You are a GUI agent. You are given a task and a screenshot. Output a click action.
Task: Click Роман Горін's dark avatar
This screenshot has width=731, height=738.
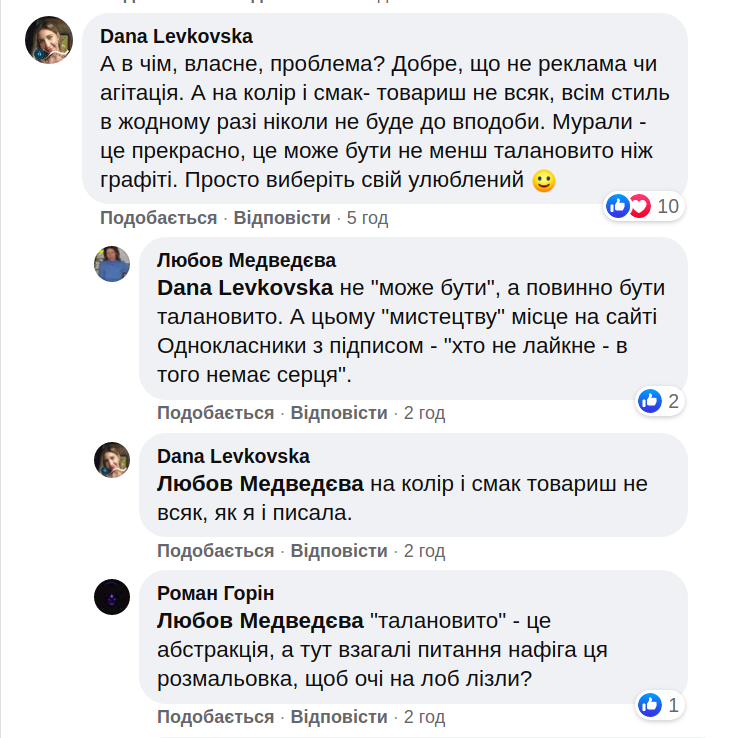(x=112, y=597)
